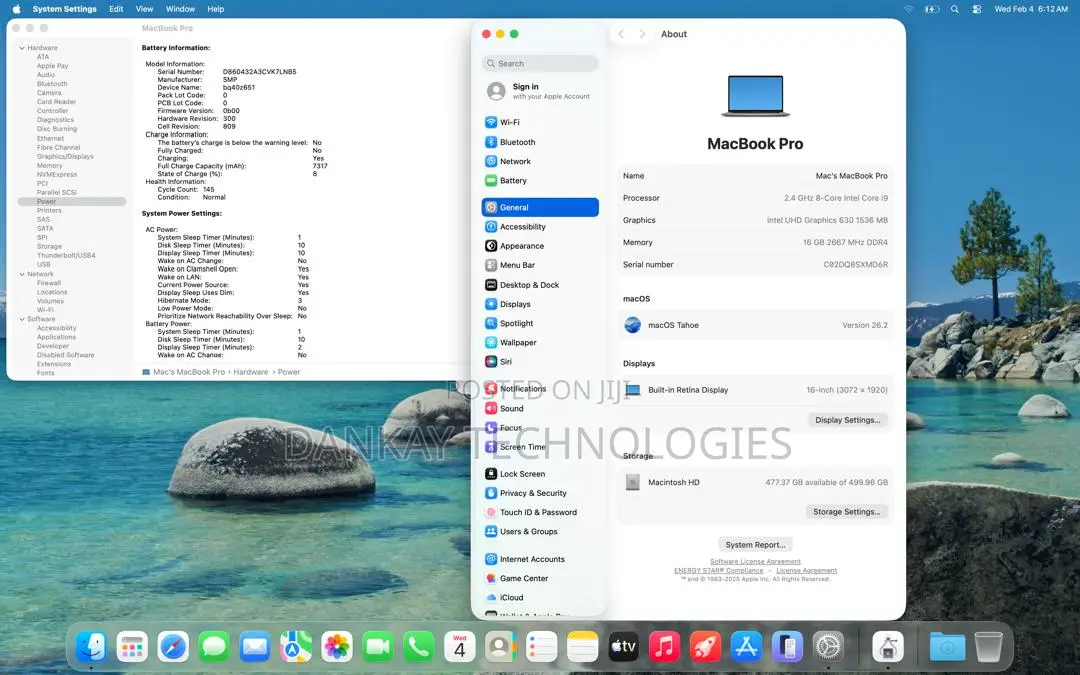1080x675 pixels.
Task: Open Apple TV app from the Dock
Action: [623, 647]
